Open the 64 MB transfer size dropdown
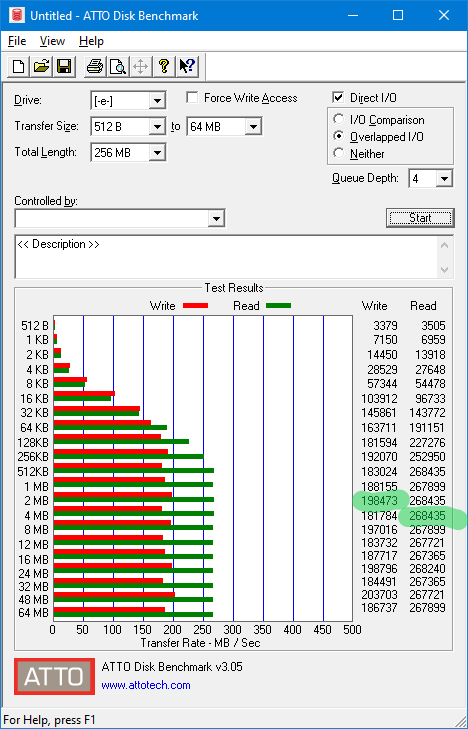 point(253,126)
